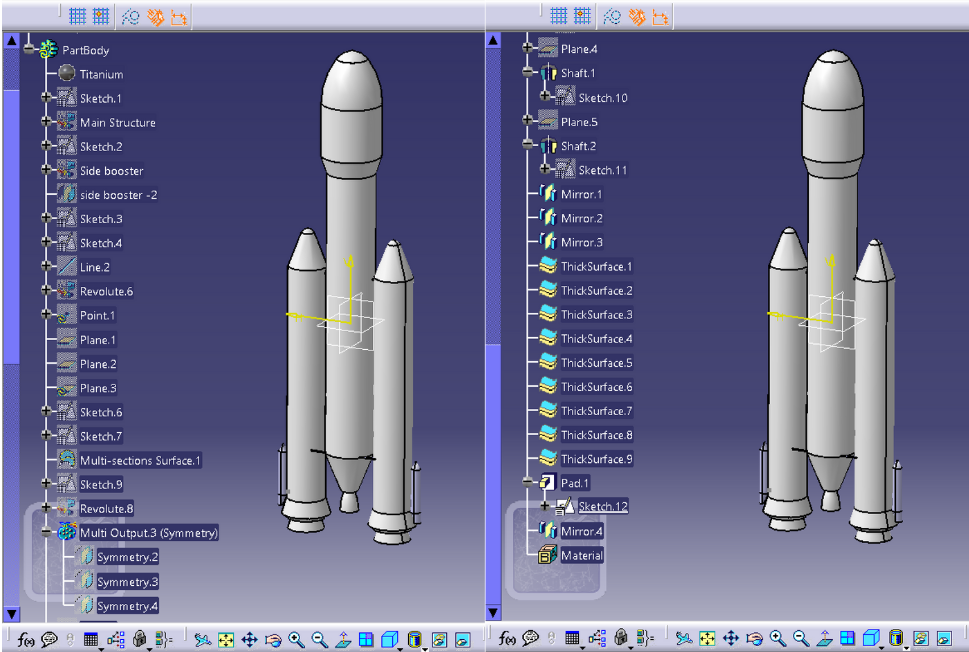Open the Formula f(x) tool in left panel

26,639
